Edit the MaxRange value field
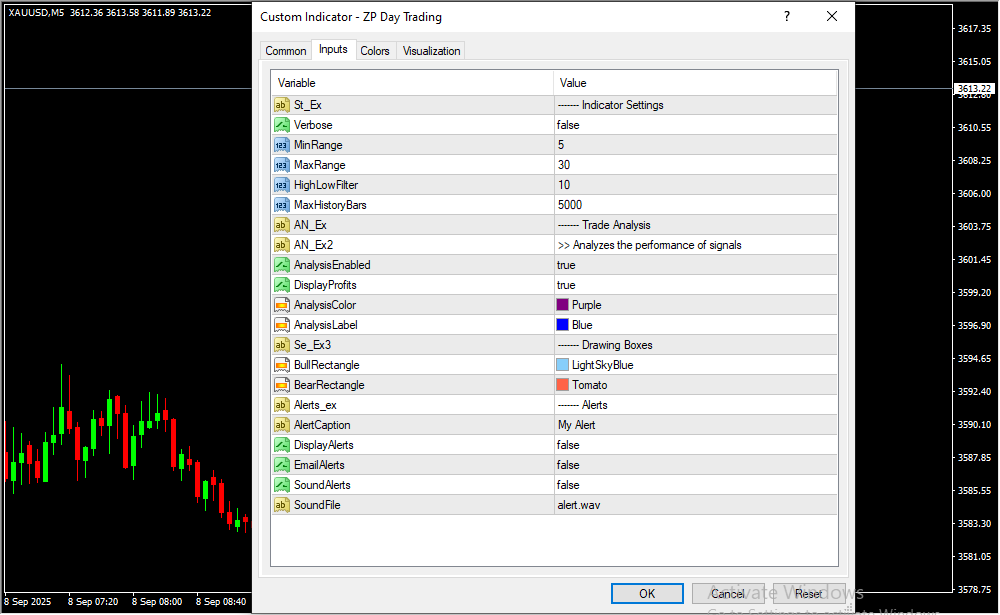Viewport: 1000px width, 615px height. pyautogui.click(x=694, y=165)
